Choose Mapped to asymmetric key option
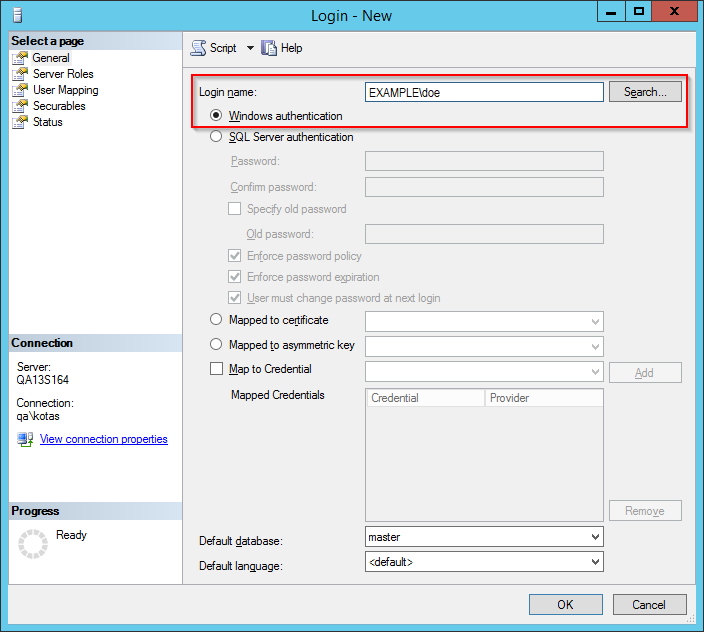The image size is (704, 632). pos(216,345)
